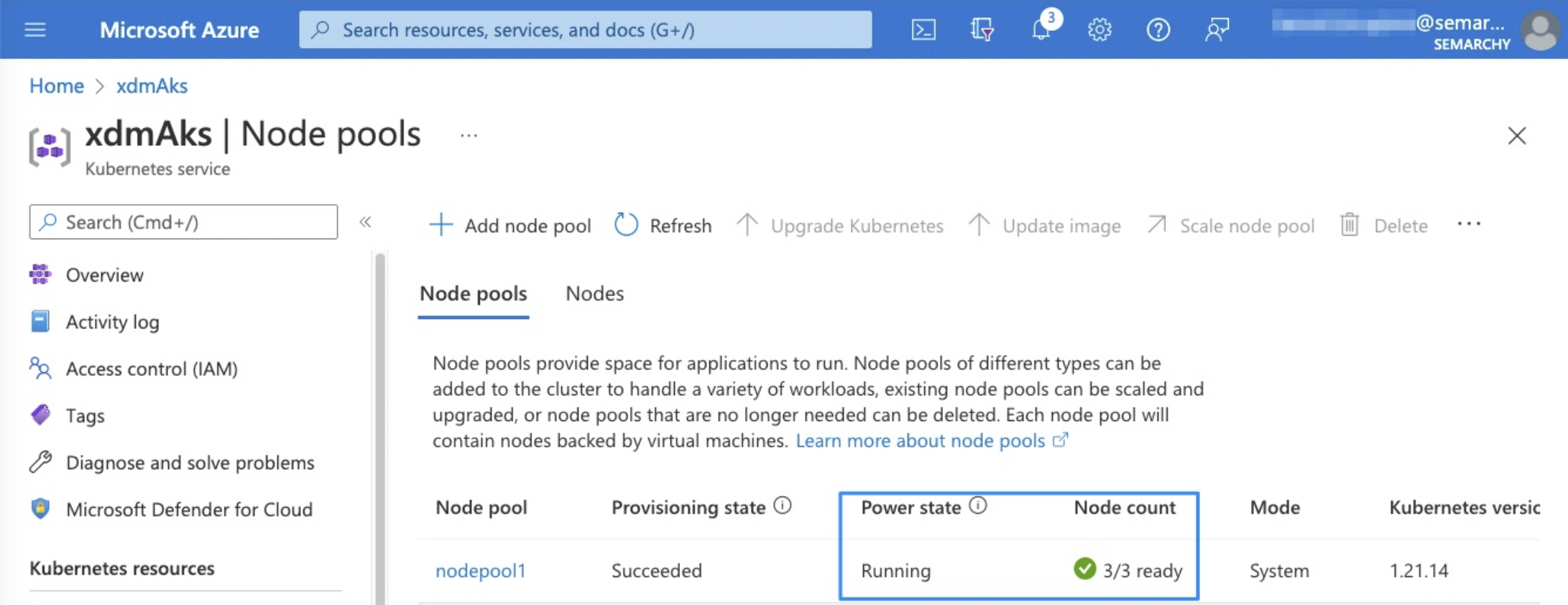
Task: Click the Defender shield icon
Action: tap(40, 509)
